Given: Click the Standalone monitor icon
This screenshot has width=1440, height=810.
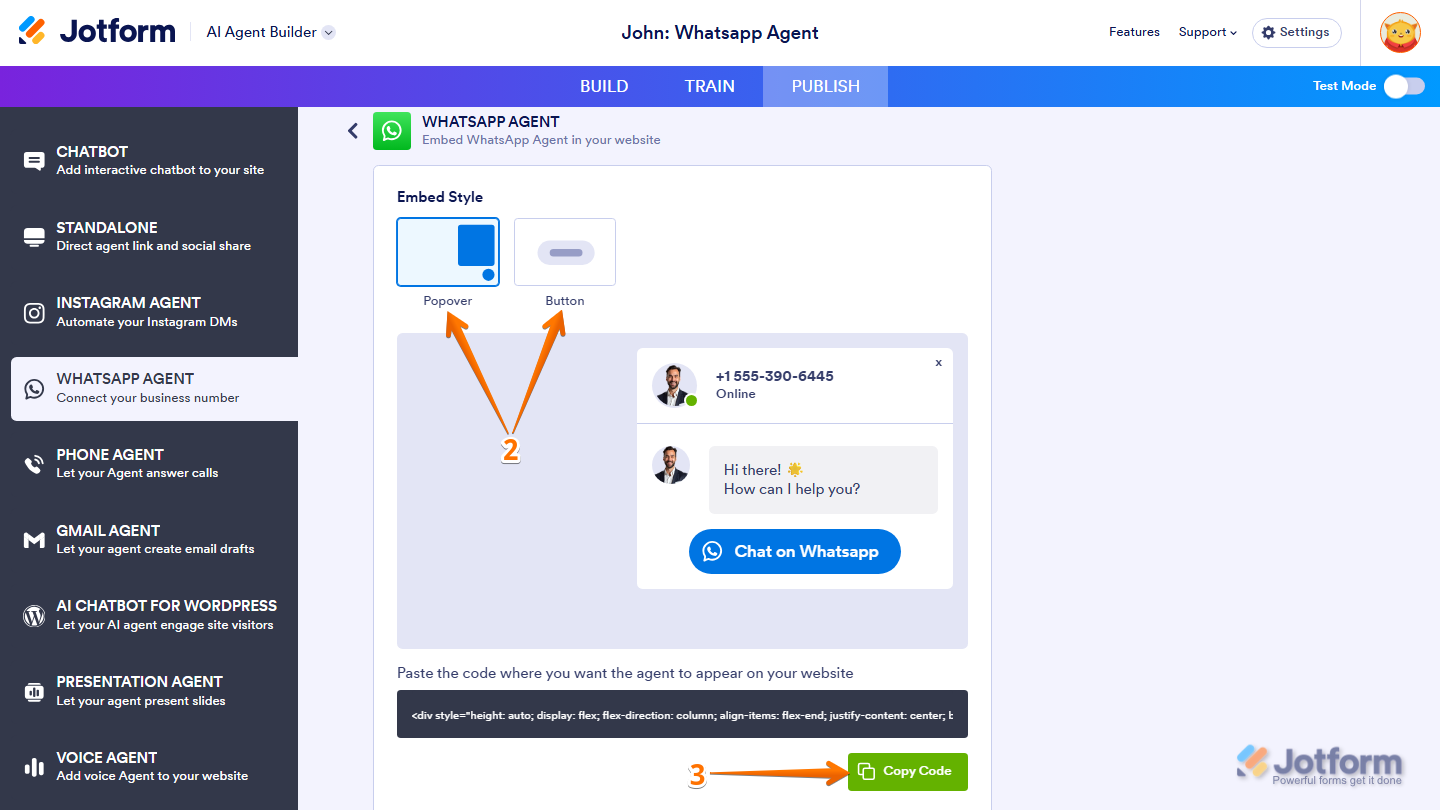Looking at the screenshot, I should [34, 237].
